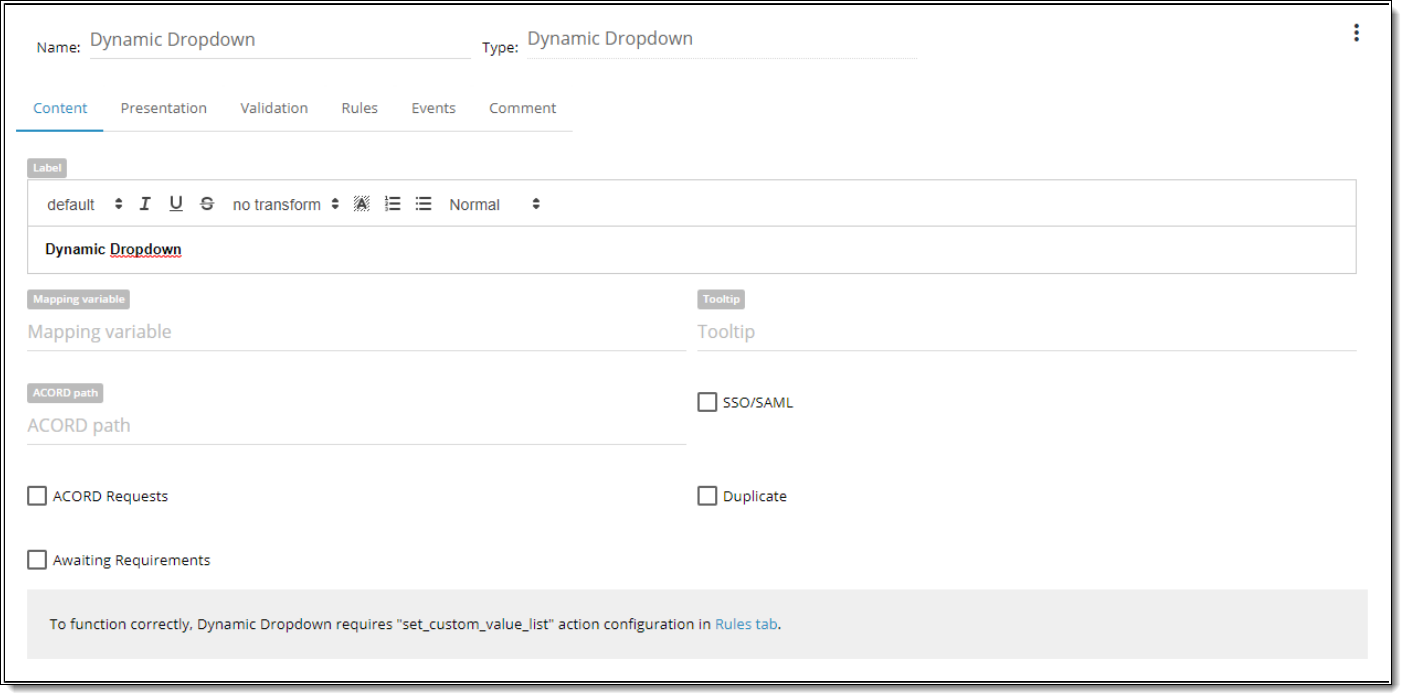Click the Mapping variable input field
The width and height of the screenshot is (1407, 700).
pyautogui.click(x=356, y=332)
